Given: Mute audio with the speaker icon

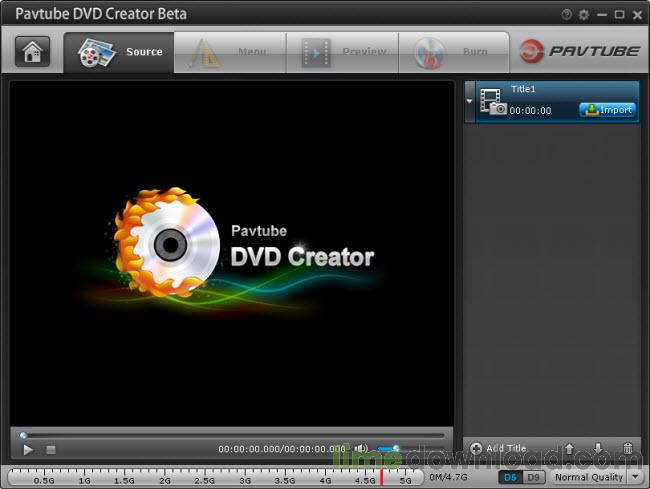Looking at the screenshot, I should 361,449.
